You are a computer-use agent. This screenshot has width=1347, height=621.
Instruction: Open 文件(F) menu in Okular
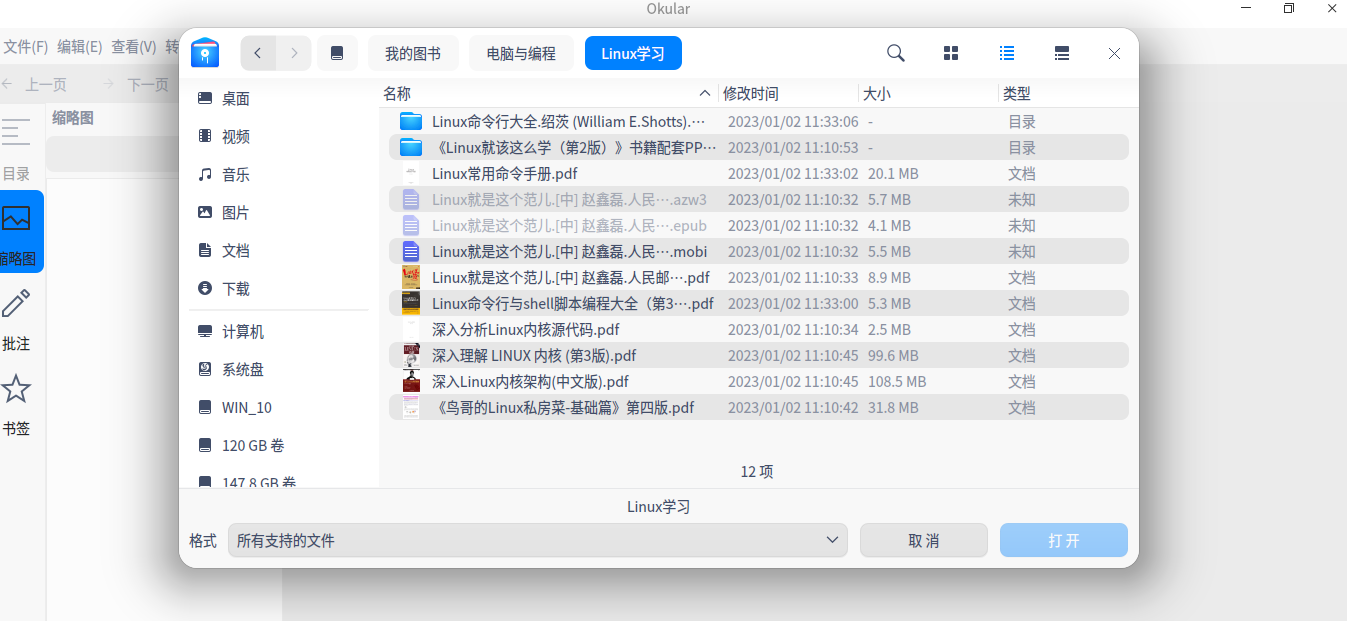25,47
